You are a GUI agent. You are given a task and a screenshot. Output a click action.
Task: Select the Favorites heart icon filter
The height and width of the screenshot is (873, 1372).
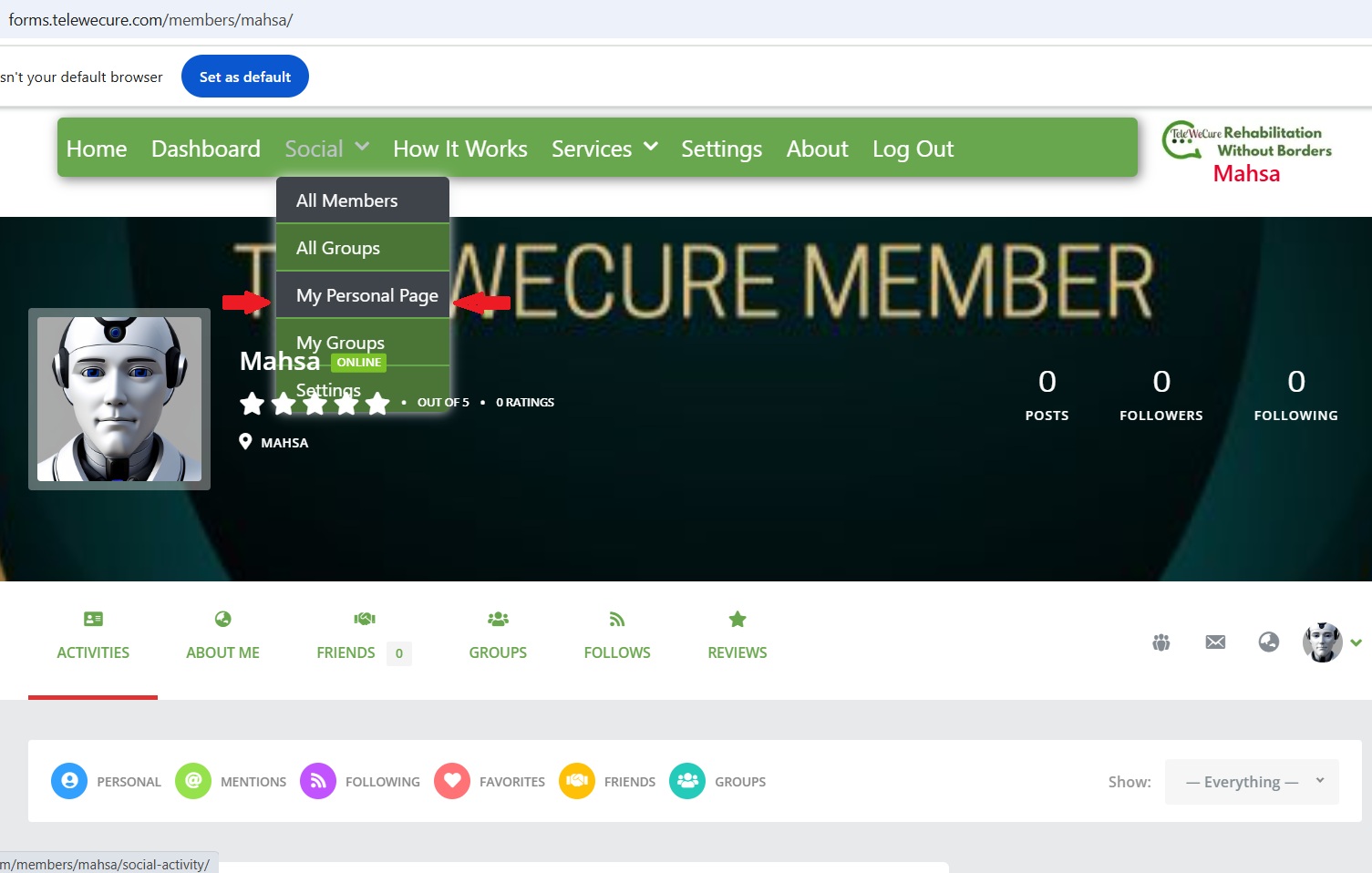[452, 781]
